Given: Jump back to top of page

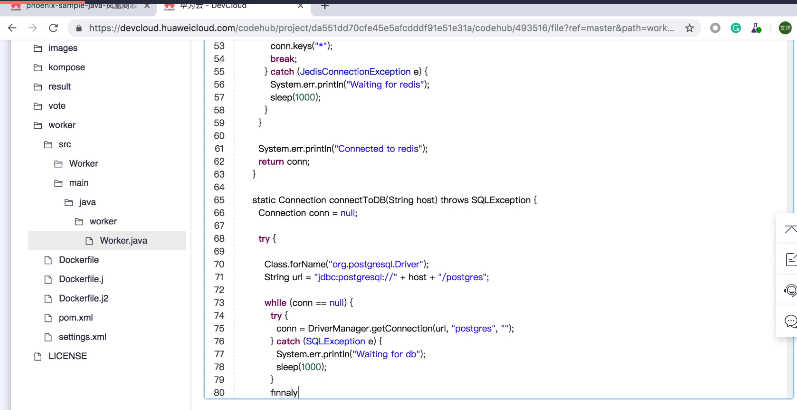Looking at the screenshot, I should pyautogui.click(x=790, y=229).
